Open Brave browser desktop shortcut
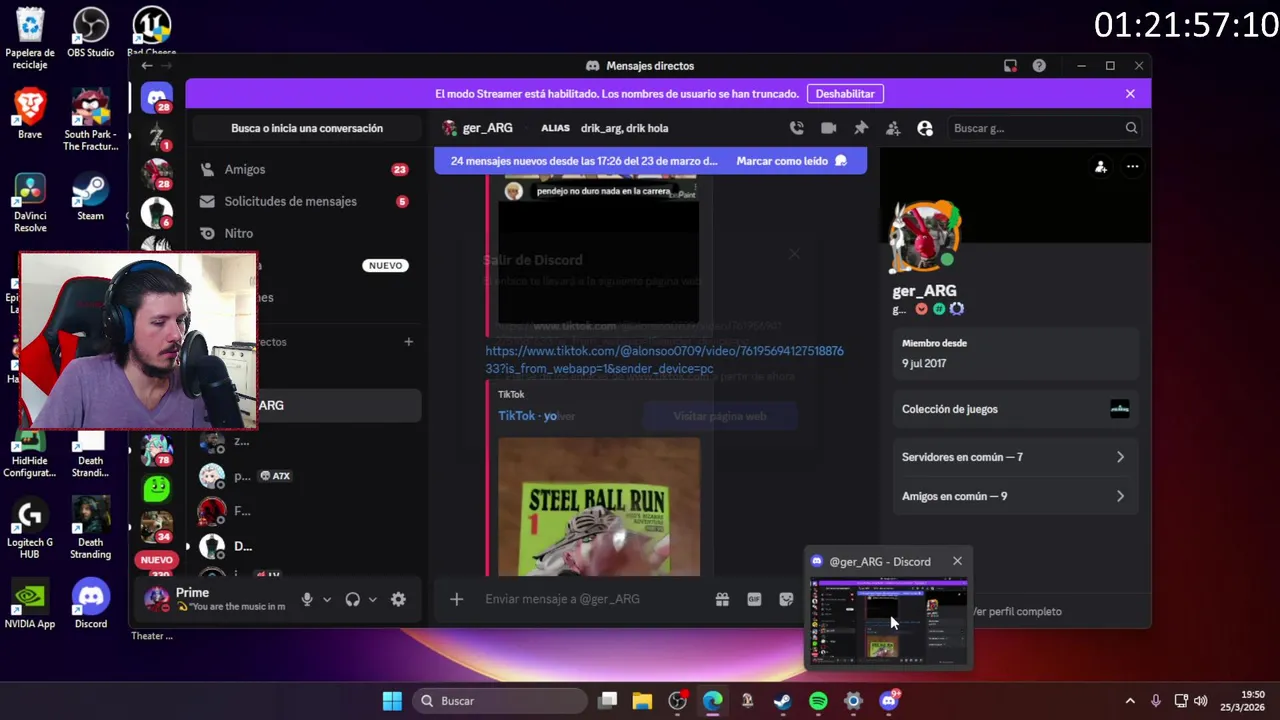 [30, 114]
